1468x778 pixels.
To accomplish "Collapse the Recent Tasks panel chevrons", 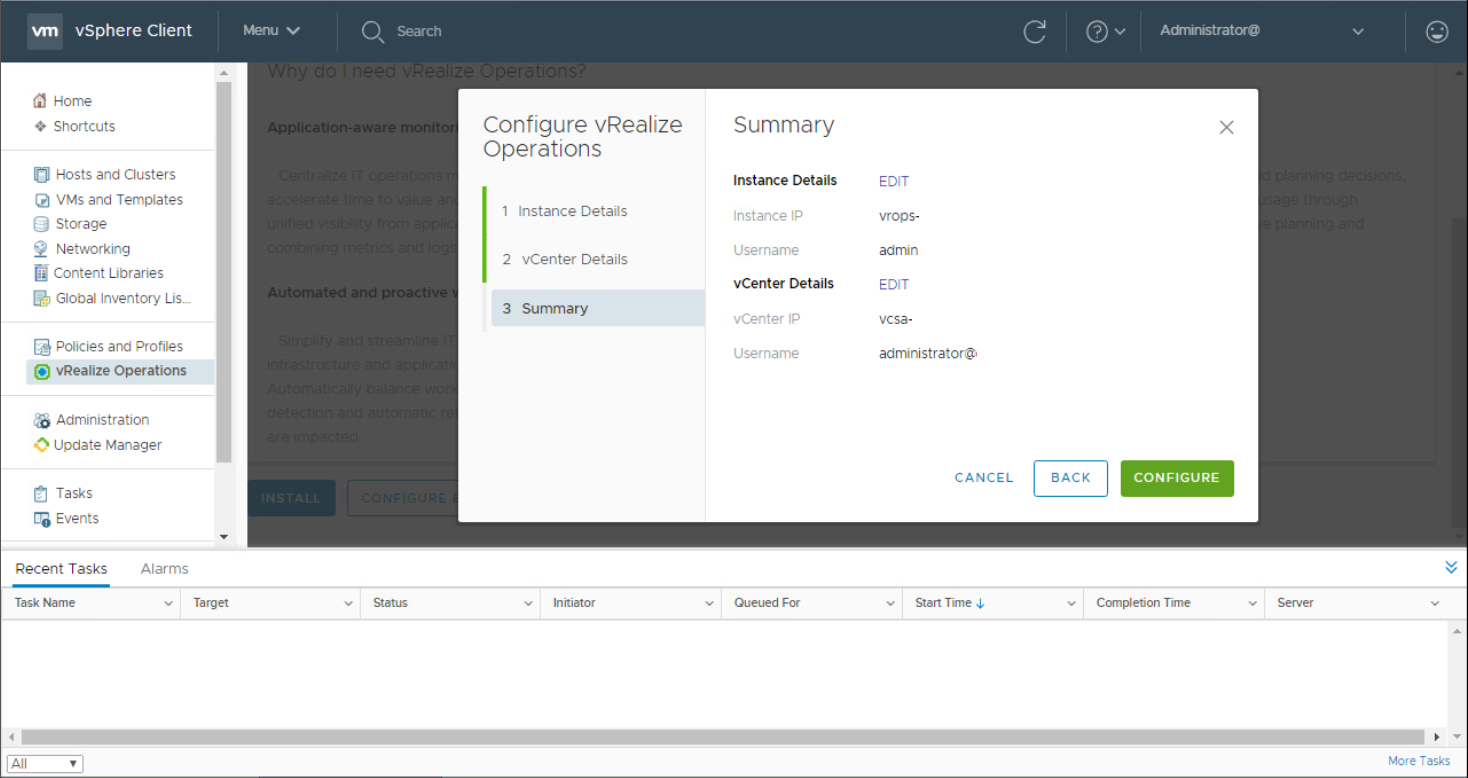I will [x=1451, y=568].
